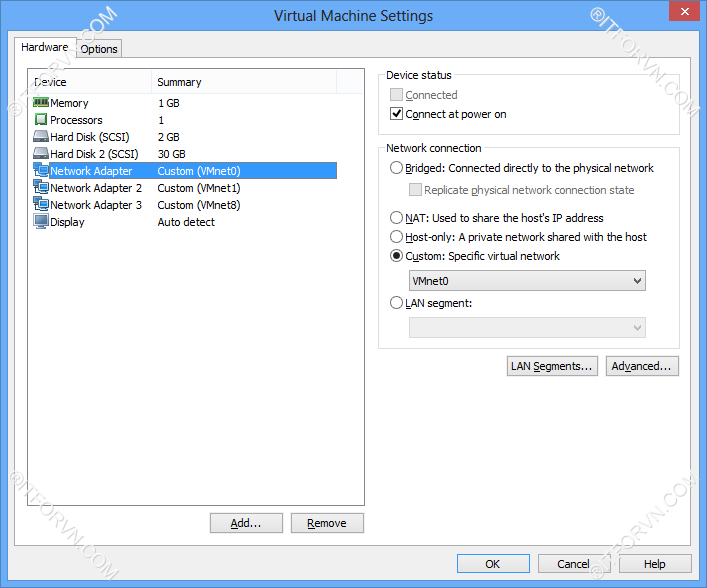Viewport: 707px width, 588px height.
Task: Select Custom specific virtual network
Action: [396, 256]
